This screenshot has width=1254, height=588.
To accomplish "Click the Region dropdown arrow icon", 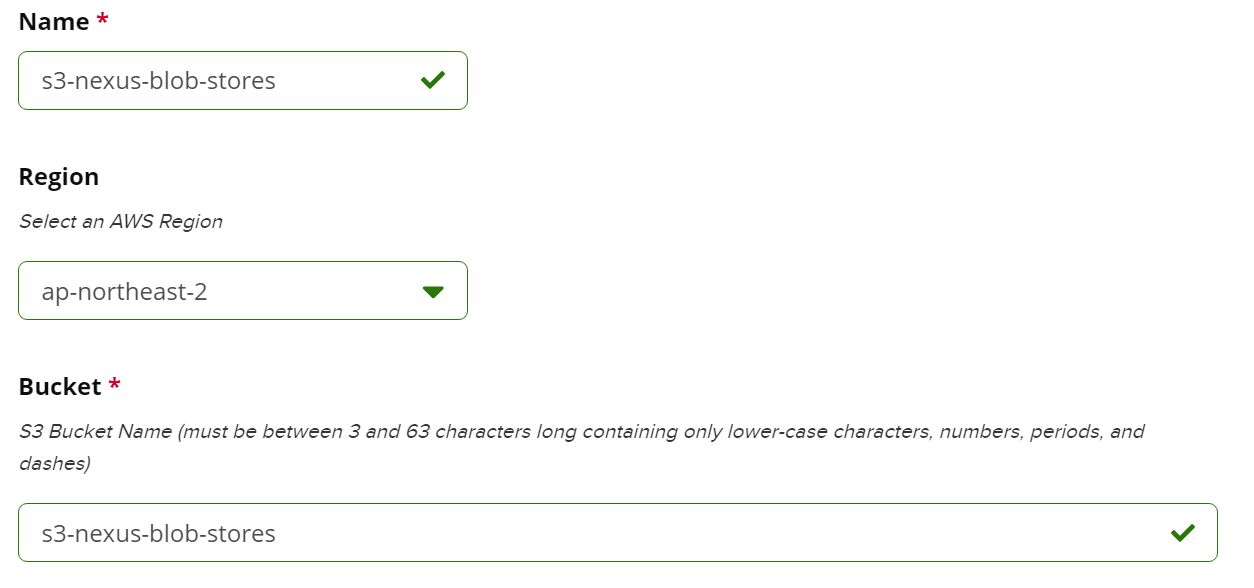I will tap(433, 292).
